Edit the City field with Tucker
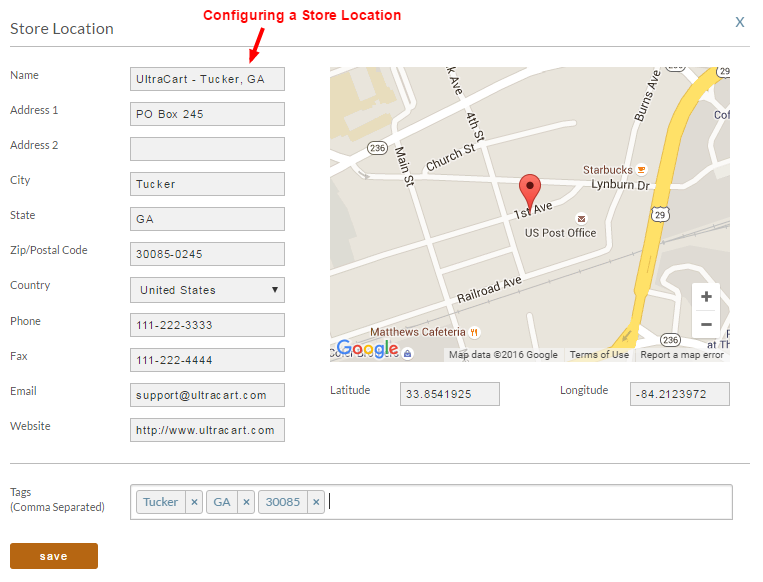The width and height of the screenshot is (763, 582). (207, 184)
